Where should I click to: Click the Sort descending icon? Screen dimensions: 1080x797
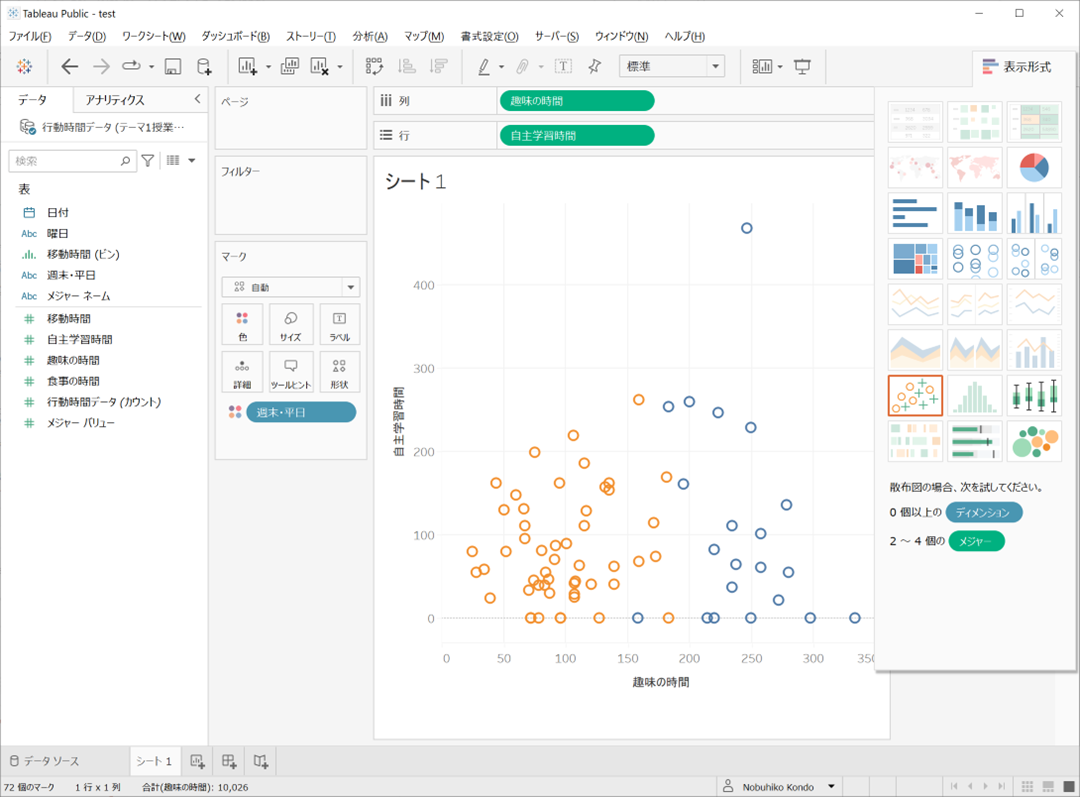point(439,66)
